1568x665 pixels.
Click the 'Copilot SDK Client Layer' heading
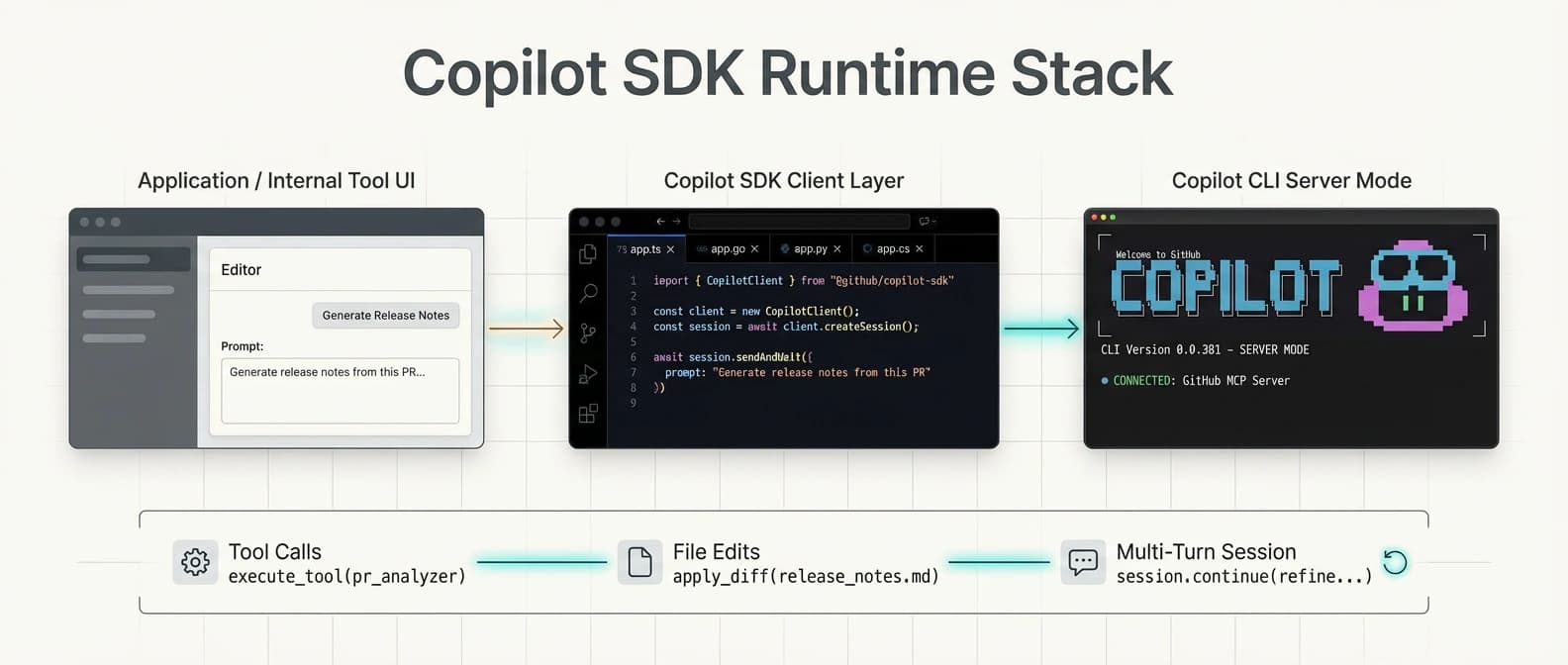784,181
